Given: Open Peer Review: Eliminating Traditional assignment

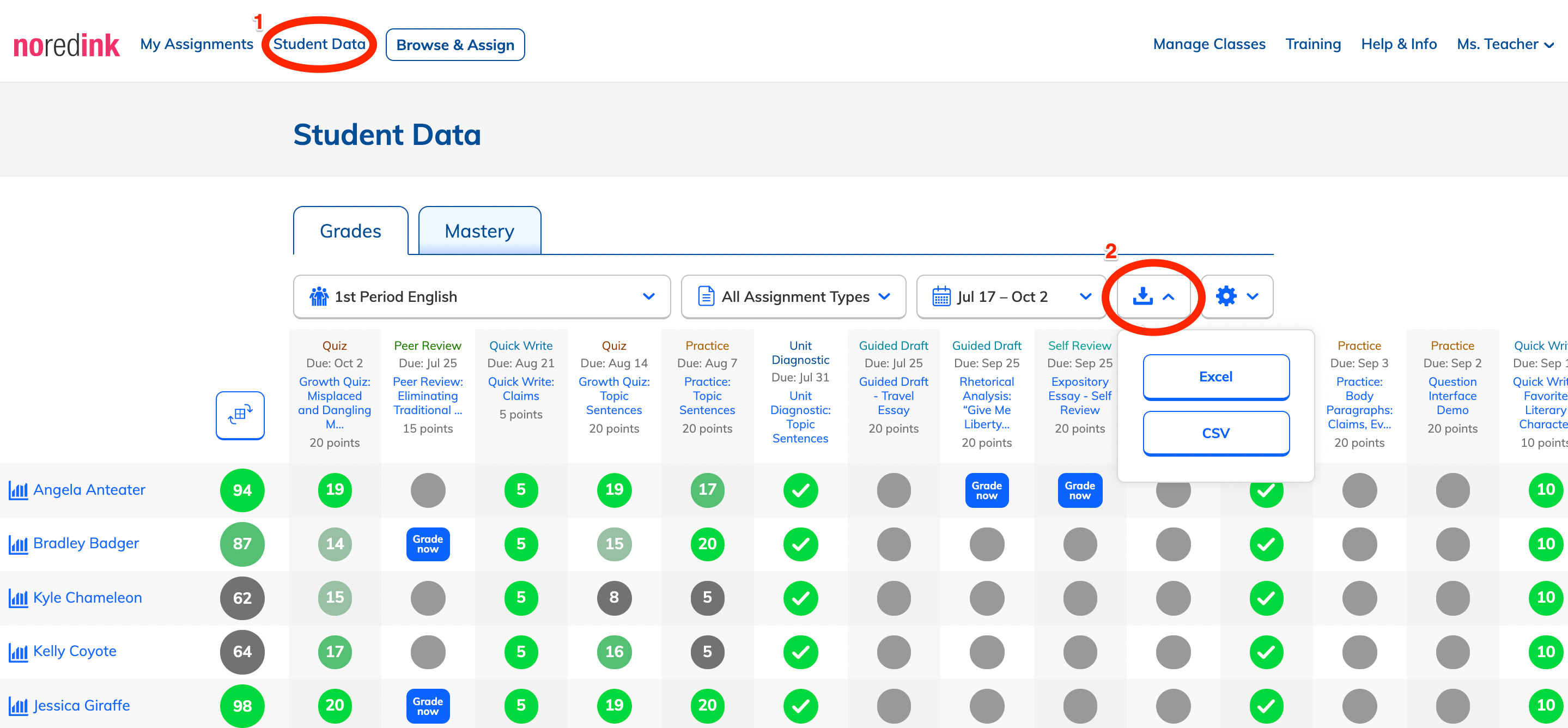Looking at the screenshot, I should 428,396.
